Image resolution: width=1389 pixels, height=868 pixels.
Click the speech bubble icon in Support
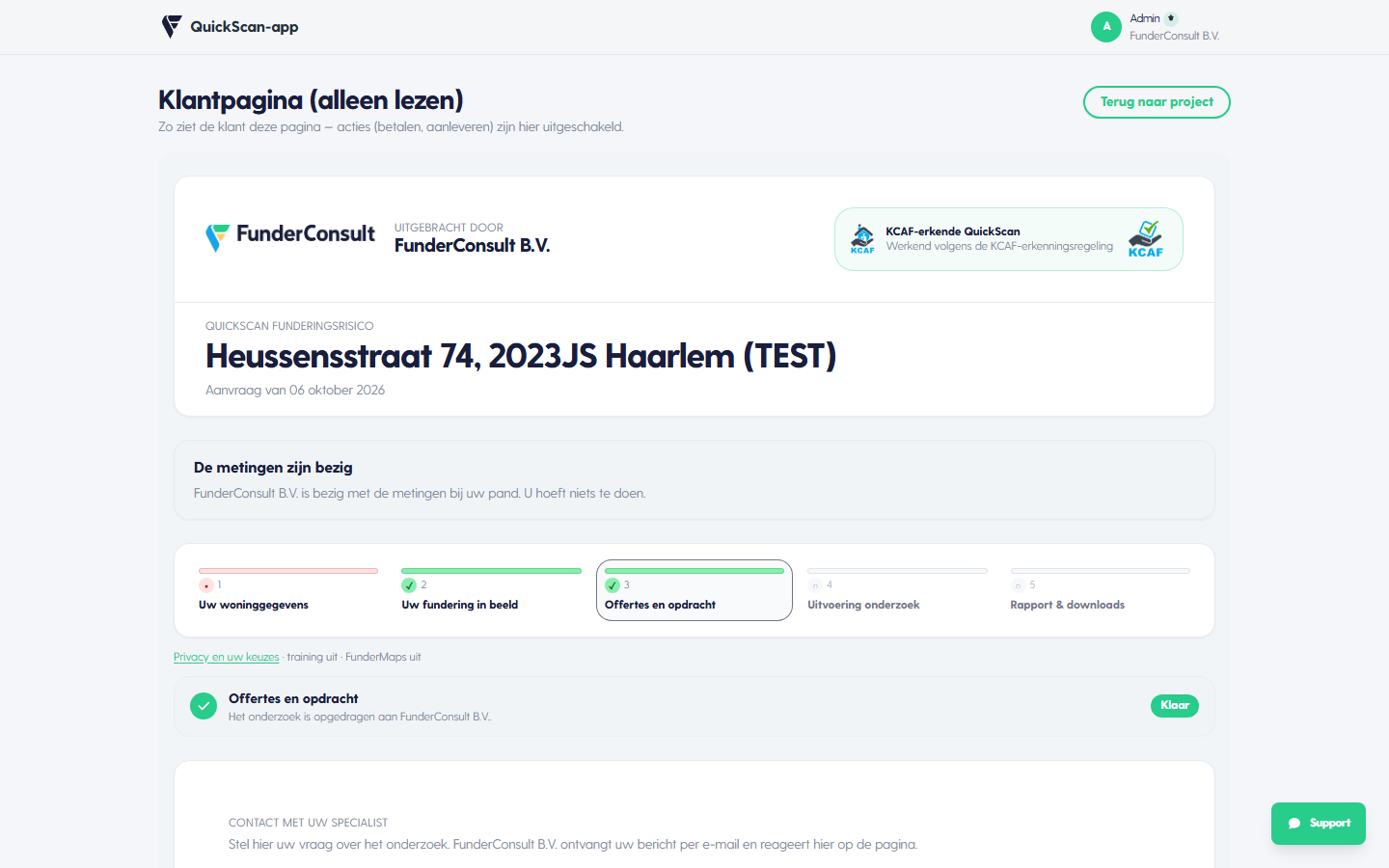(1294, 824)
